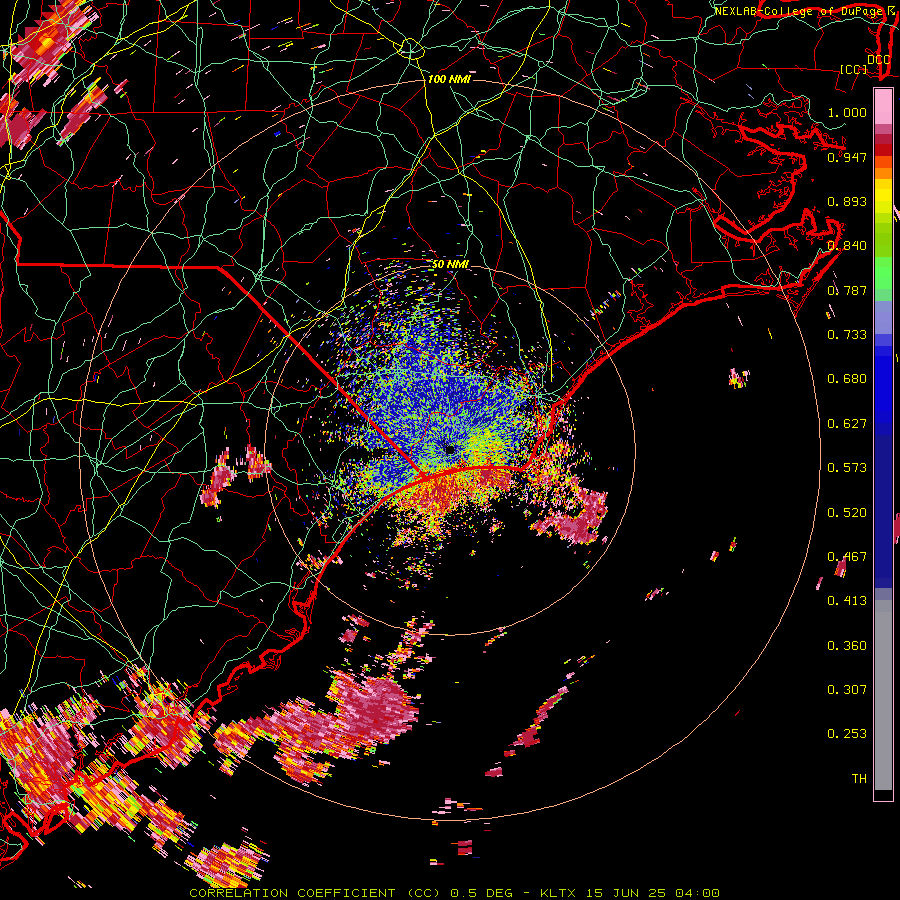Screen dimensions: 900x900
Task: Click the 0.307 color scale value
Action: coord(847,690)
